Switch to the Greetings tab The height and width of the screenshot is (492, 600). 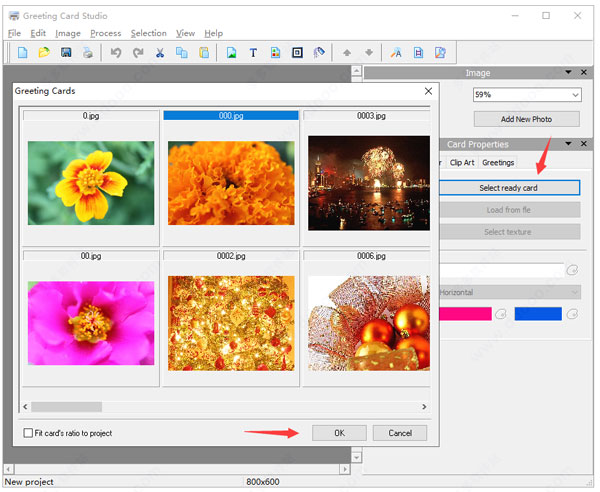tap(498, 162)
